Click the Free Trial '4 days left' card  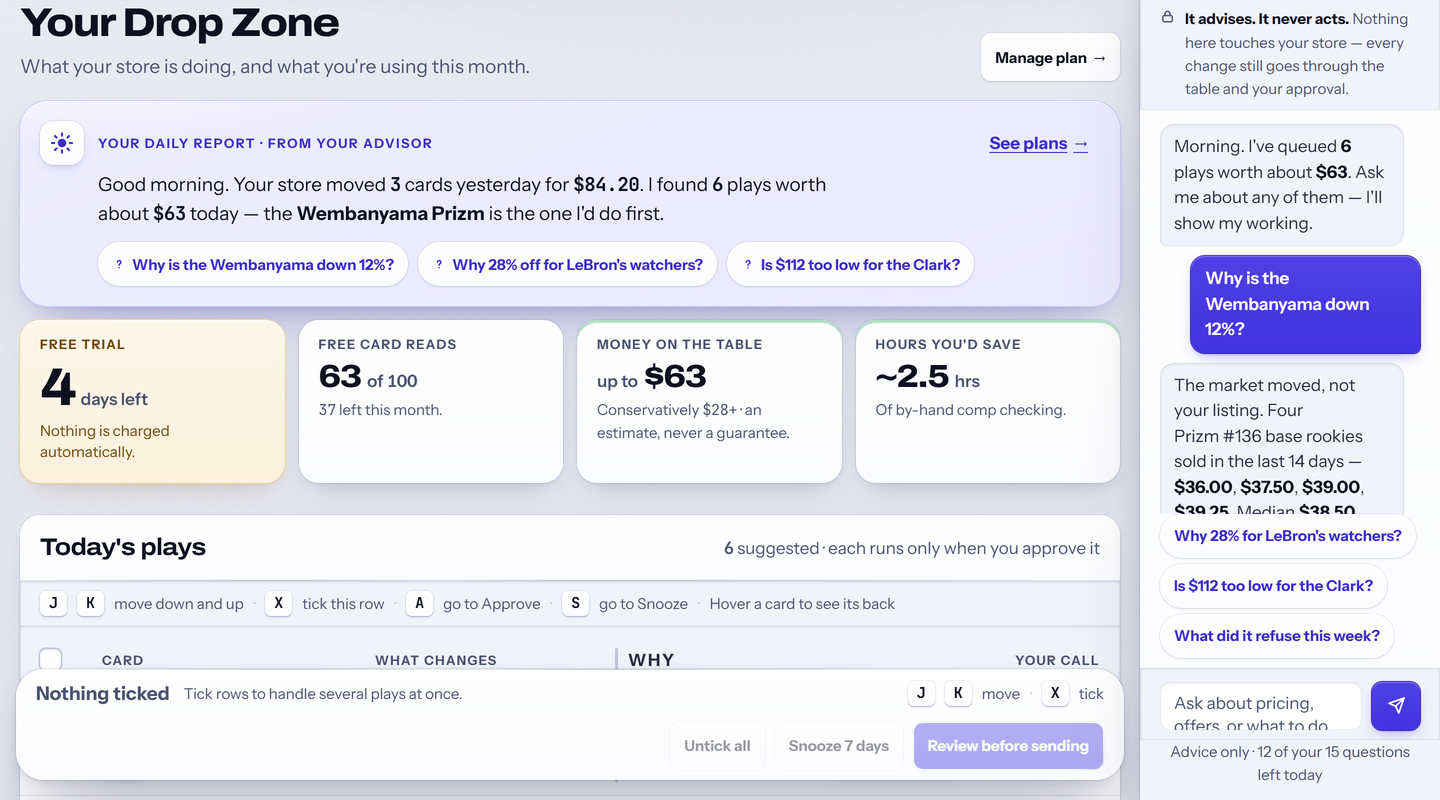[152, 402]
